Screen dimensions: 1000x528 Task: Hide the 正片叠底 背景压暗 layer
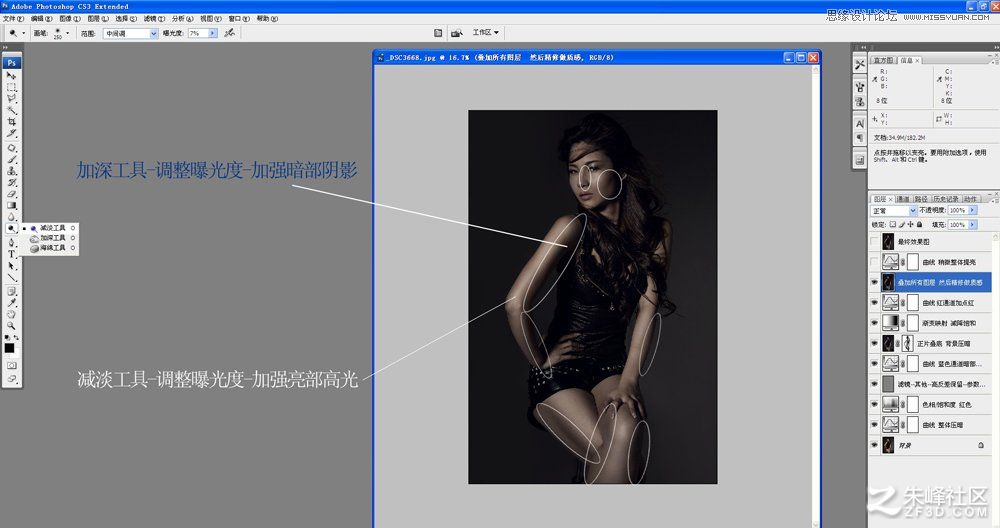pyautogui.click(x=874, y=344)
